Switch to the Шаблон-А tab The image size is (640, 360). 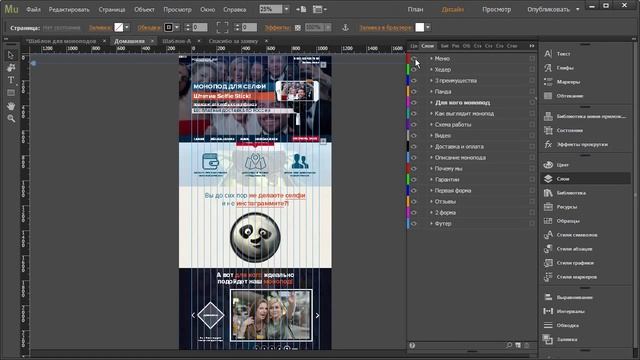pos(176,41)
